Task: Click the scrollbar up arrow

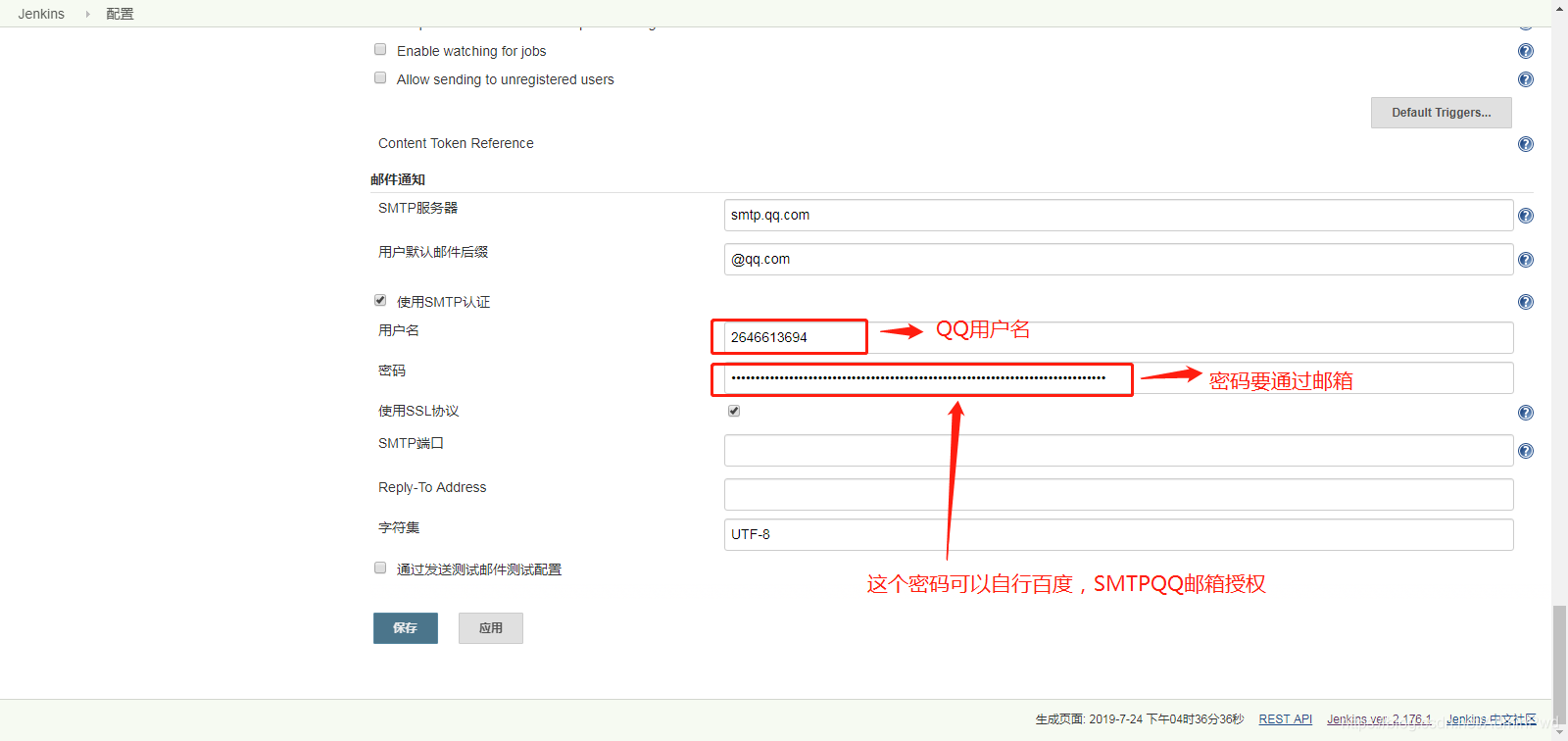Action: click(1559, 8)
